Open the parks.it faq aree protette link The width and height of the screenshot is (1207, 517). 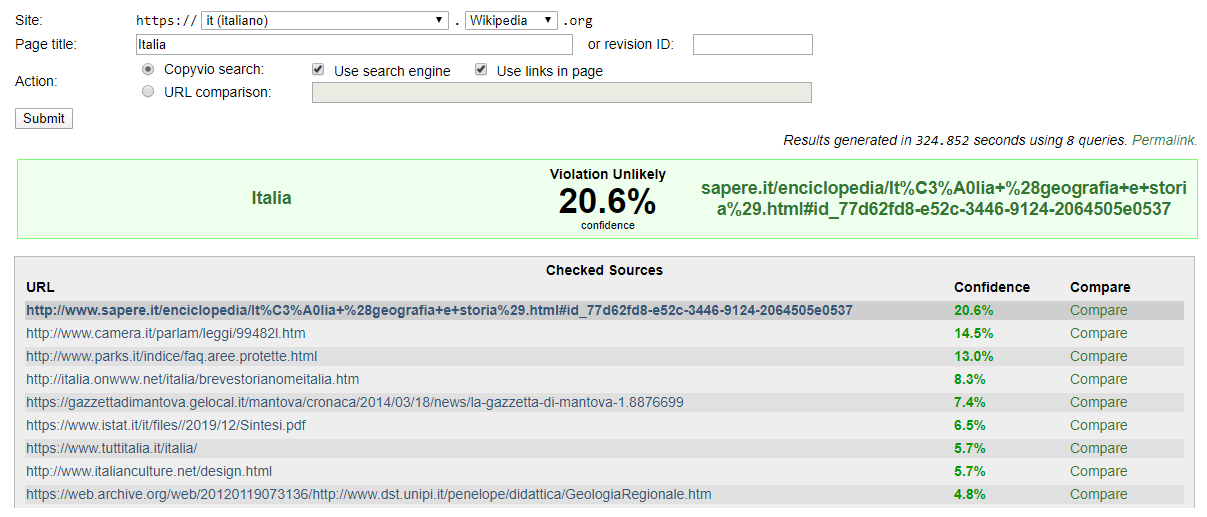click(x=171, y=356)
